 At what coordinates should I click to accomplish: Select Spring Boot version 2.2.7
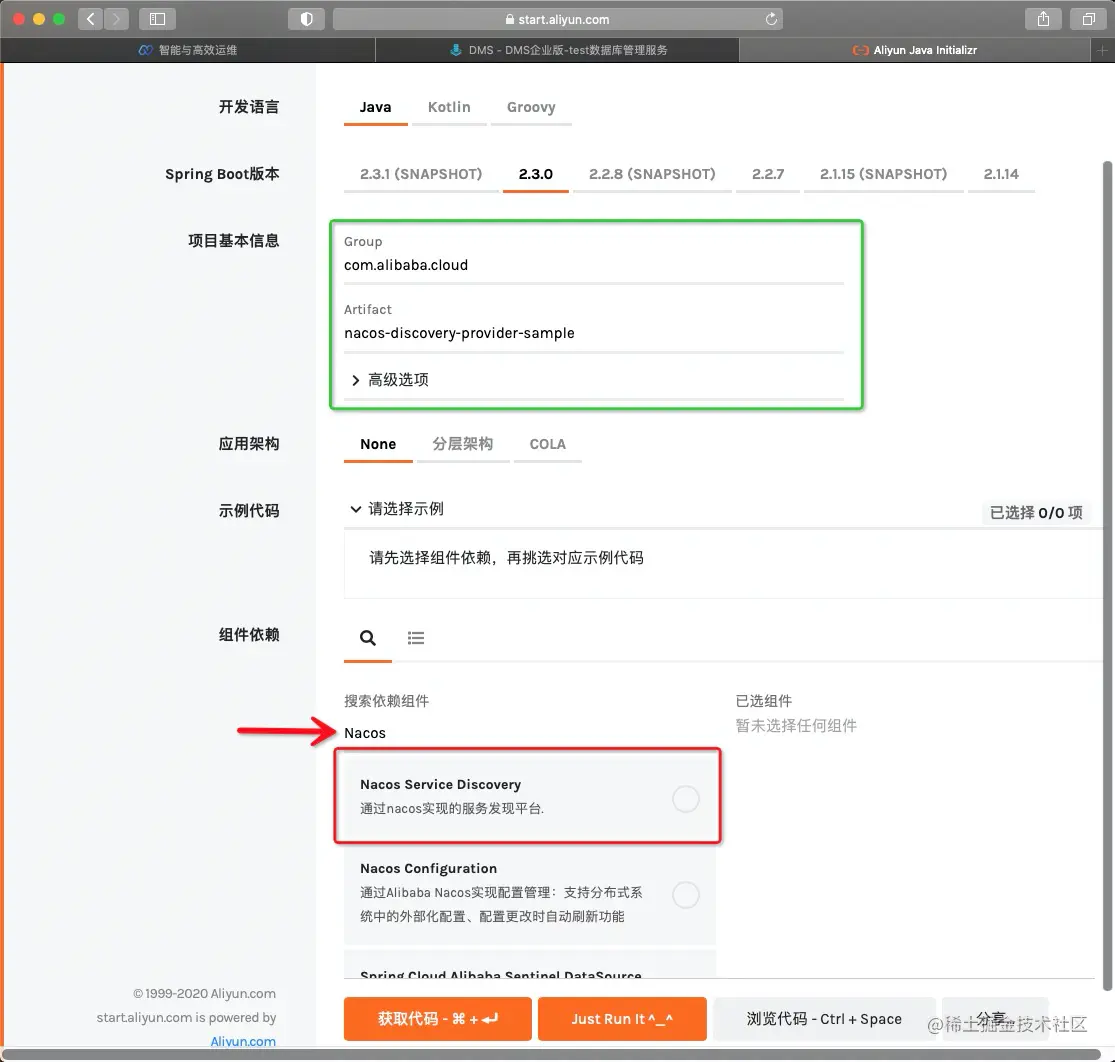[768, 174]
